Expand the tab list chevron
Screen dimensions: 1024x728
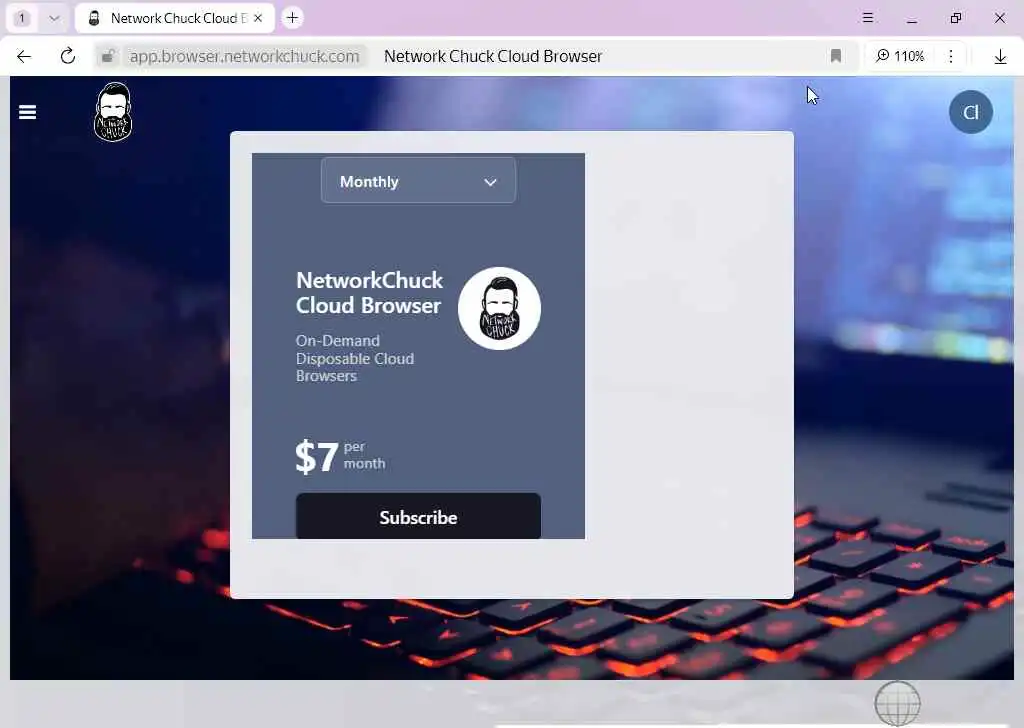click(x=54, y=18)
